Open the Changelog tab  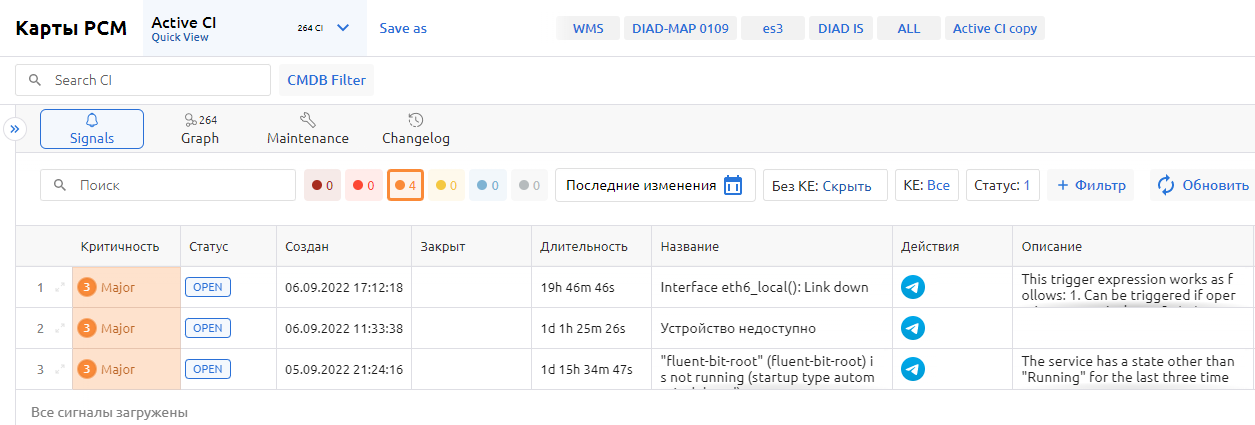416,129
